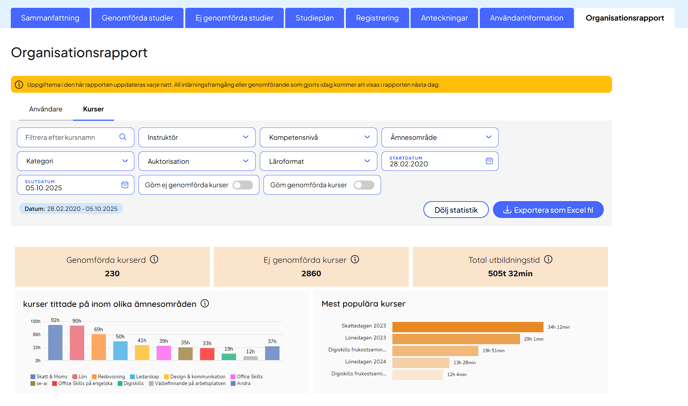Open the Slutdatum calendar picker icon

tap(125, 185)
